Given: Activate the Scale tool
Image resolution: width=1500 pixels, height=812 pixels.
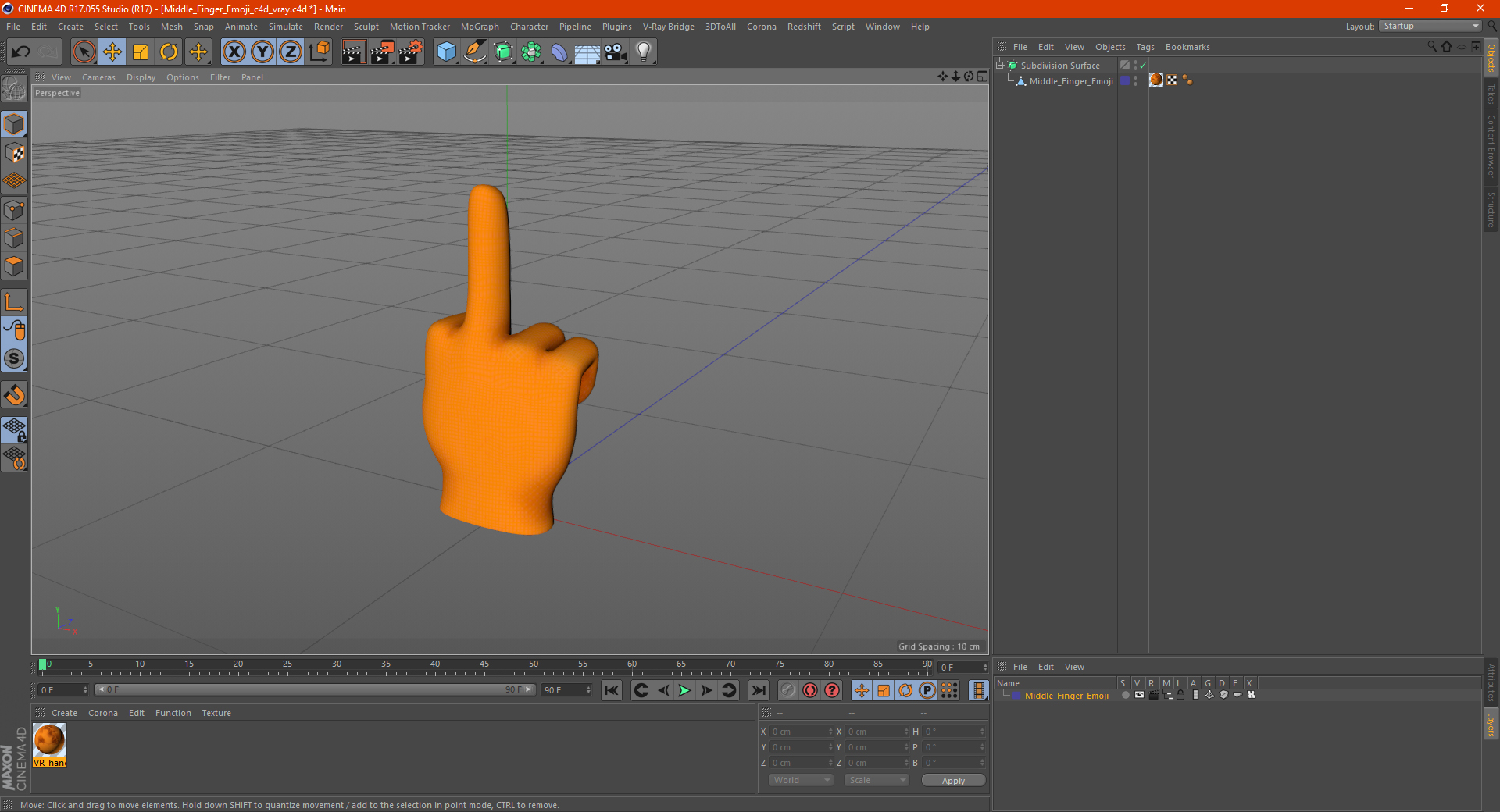Looking at the screenshot, I should [x=141, y=52].
